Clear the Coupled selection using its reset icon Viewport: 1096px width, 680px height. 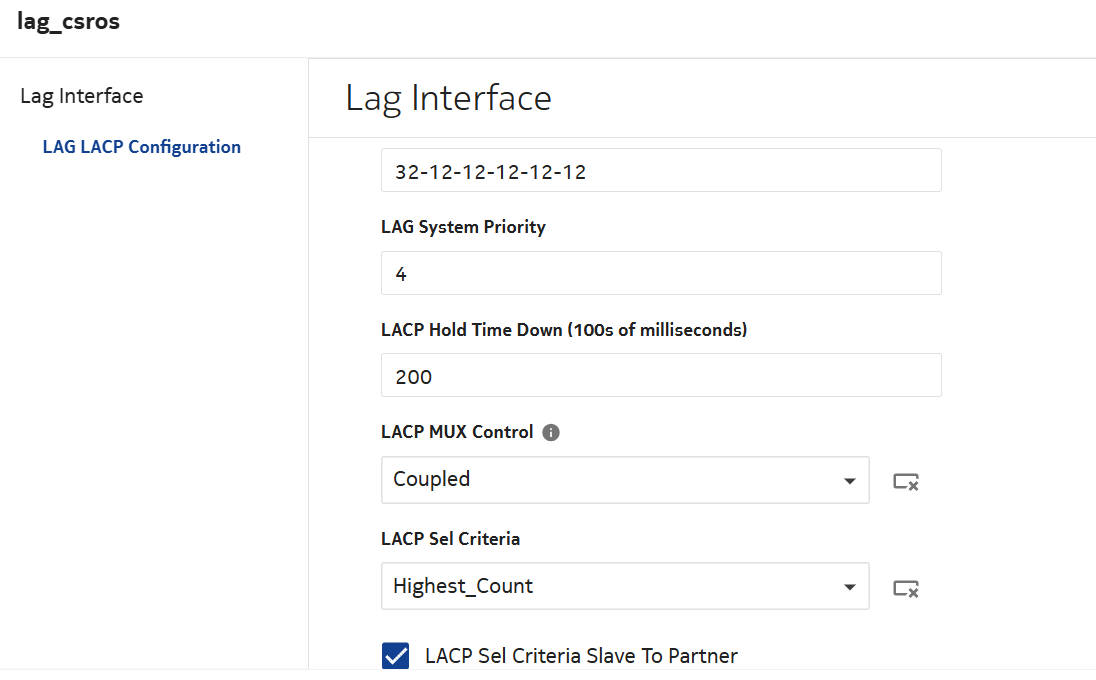(906, 482)
